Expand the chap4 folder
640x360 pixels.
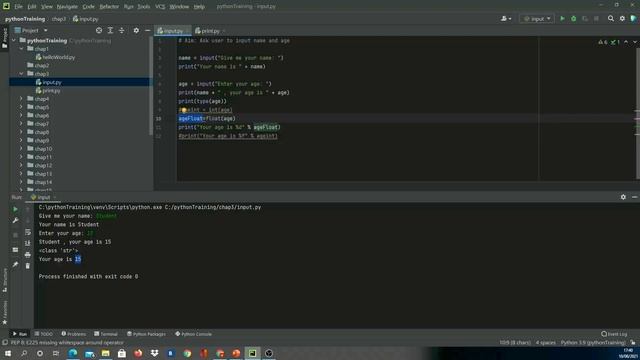[22, 99]
